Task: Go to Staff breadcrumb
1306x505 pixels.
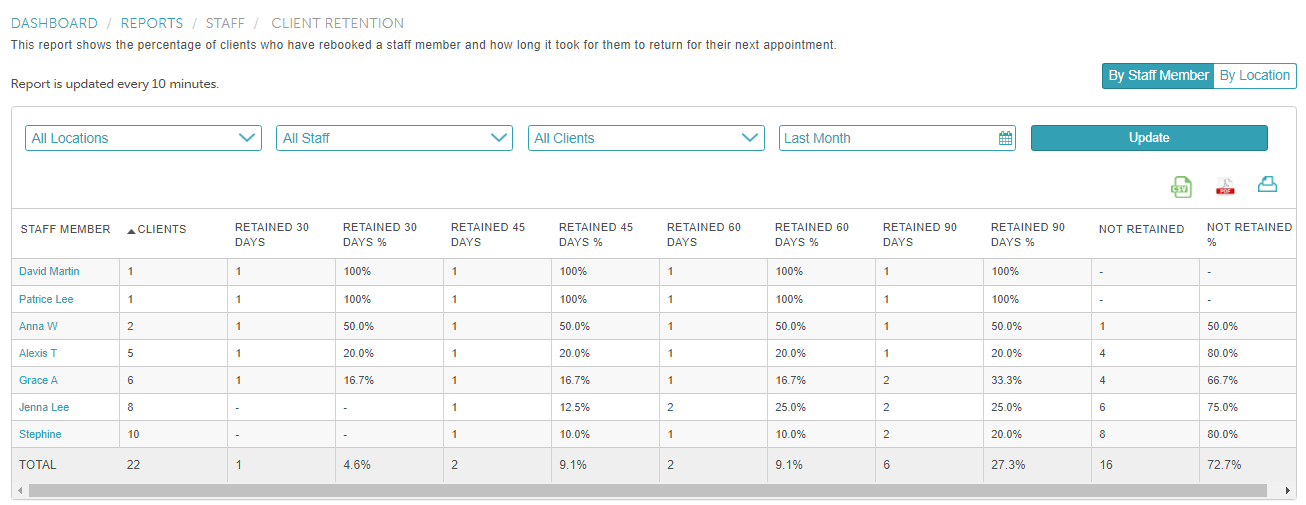Action: (225, 23)
